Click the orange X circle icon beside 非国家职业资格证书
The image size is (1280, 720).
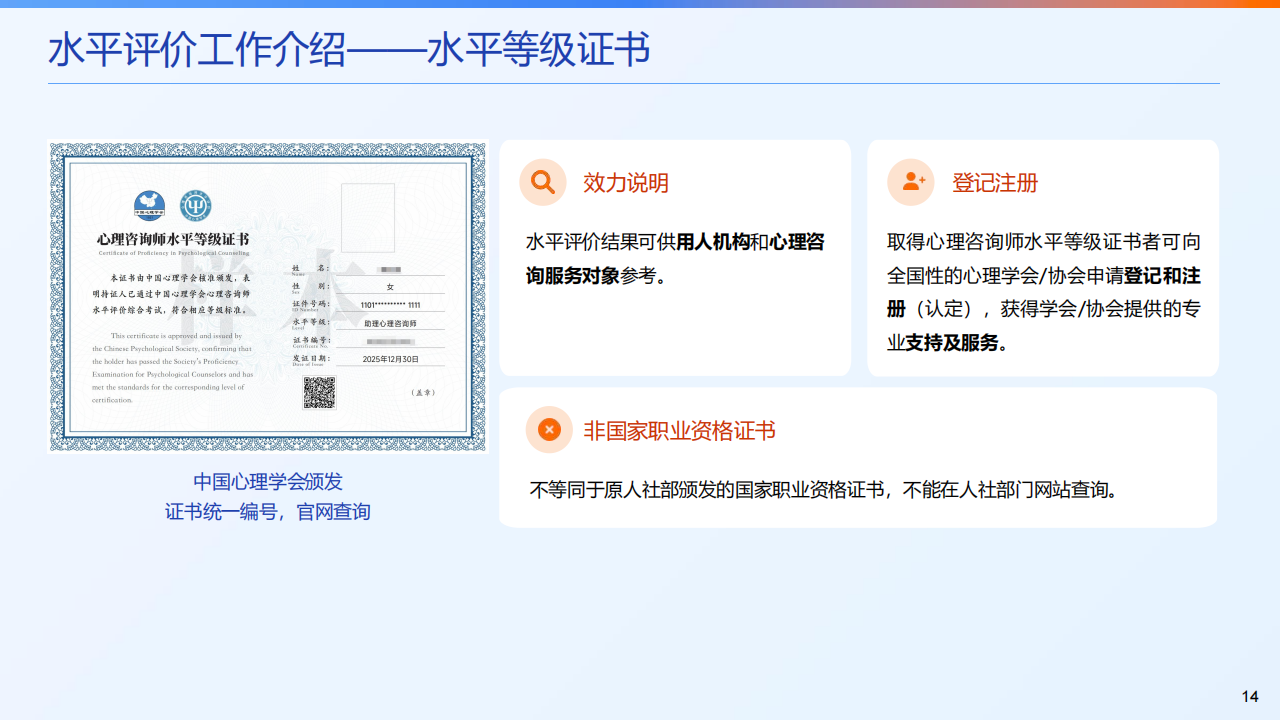click(547, 430)
